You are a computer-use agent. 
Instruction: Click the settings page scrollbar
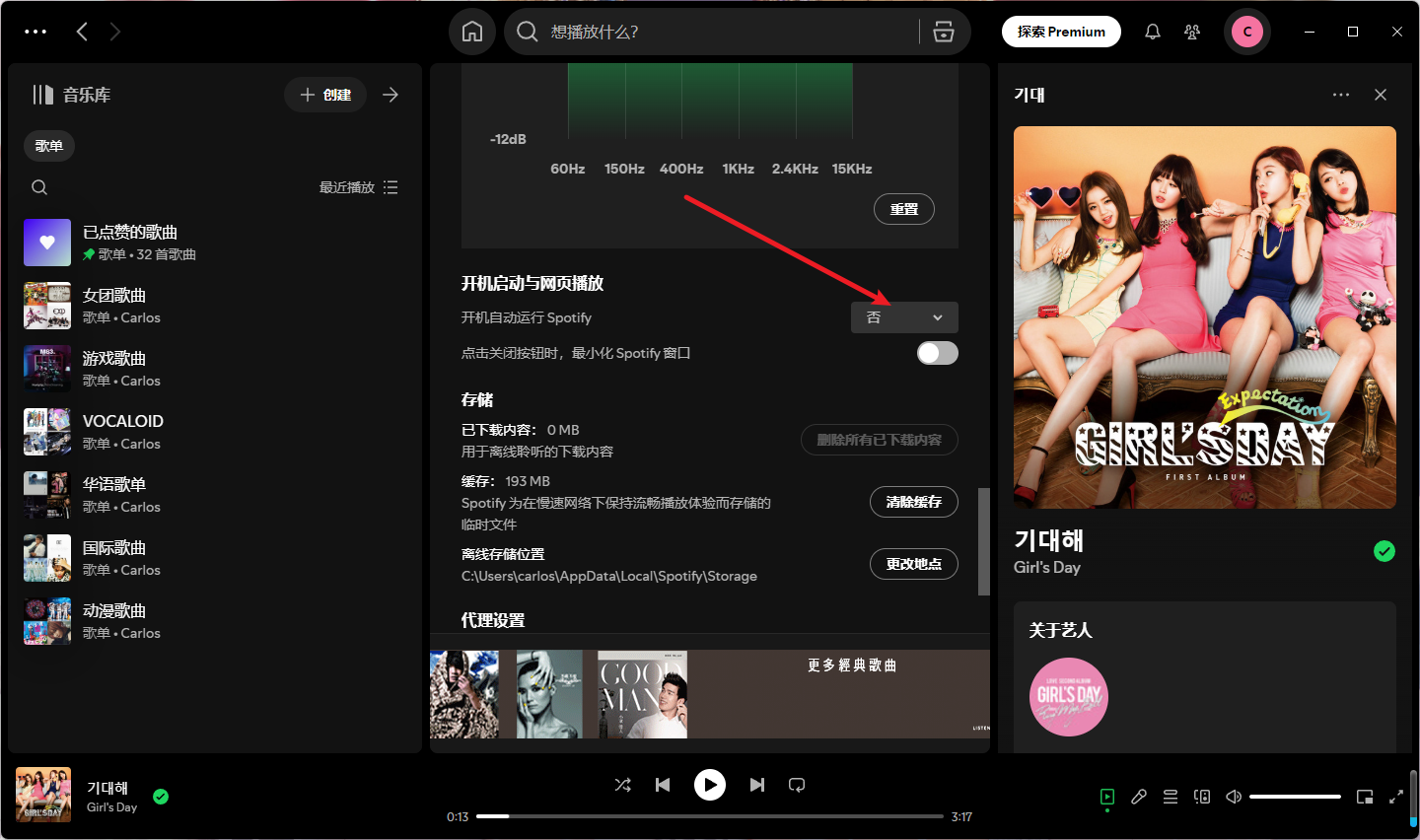tap(983, 541)
